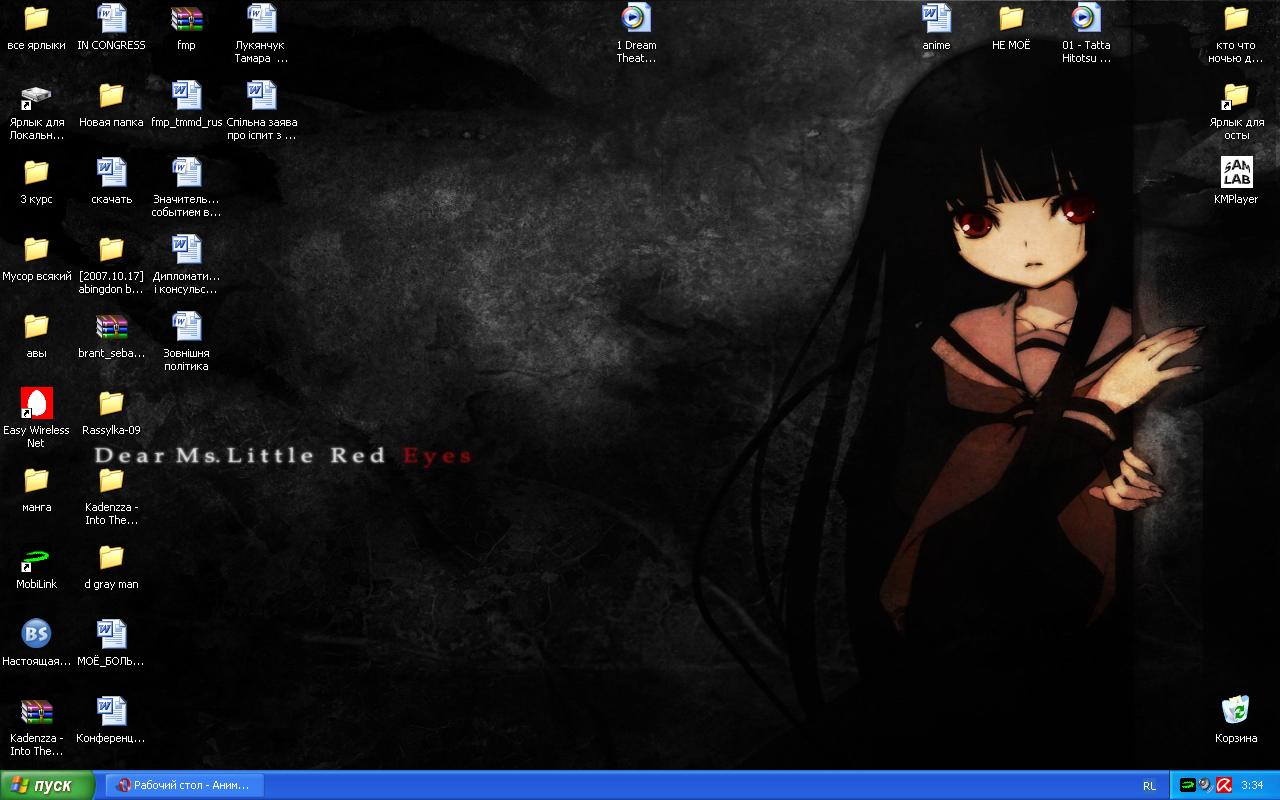Select the 'Значитель... событием' document icon

point(186,172)
